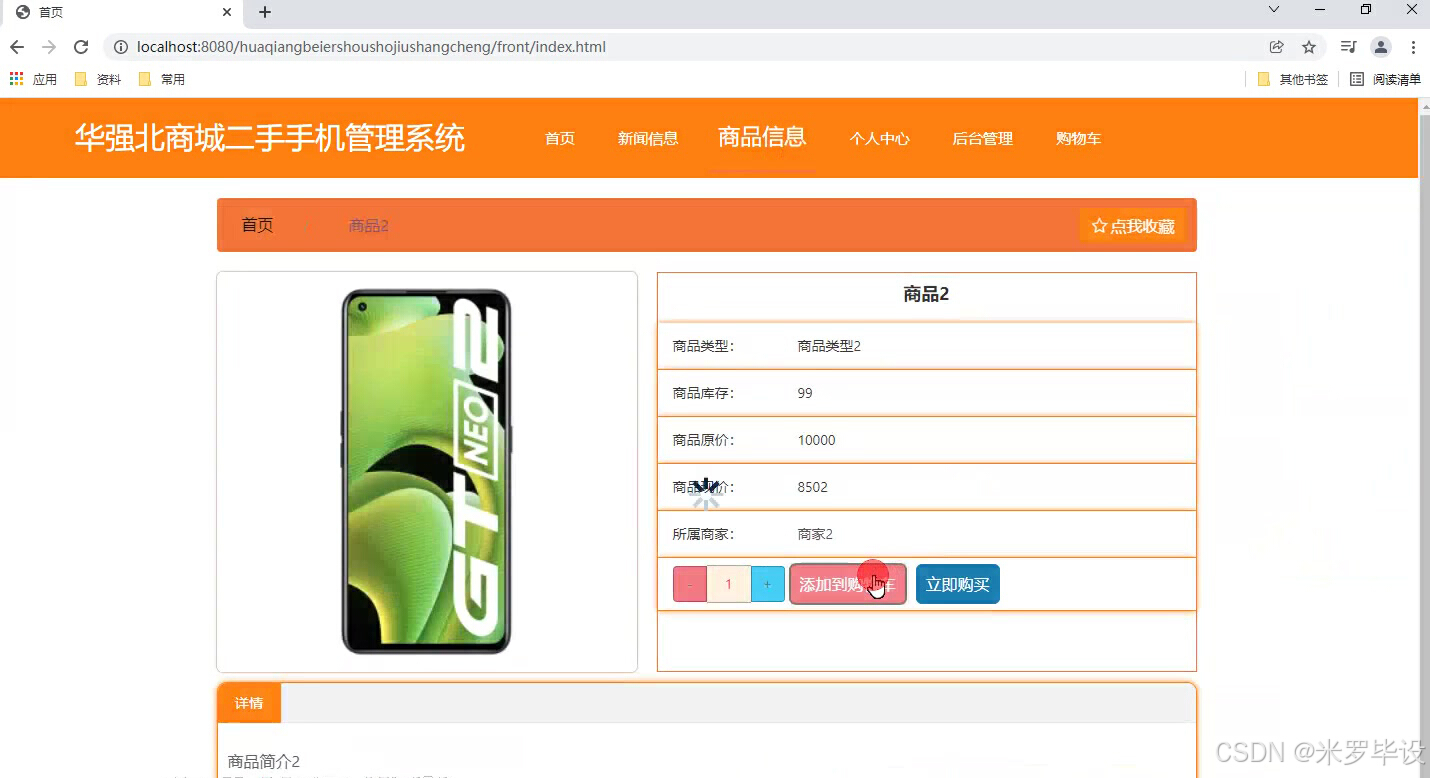This screenshot has width=1430, height=778.
Task: Open 后台管理 in the navigation menu
Action: point(983,138)
